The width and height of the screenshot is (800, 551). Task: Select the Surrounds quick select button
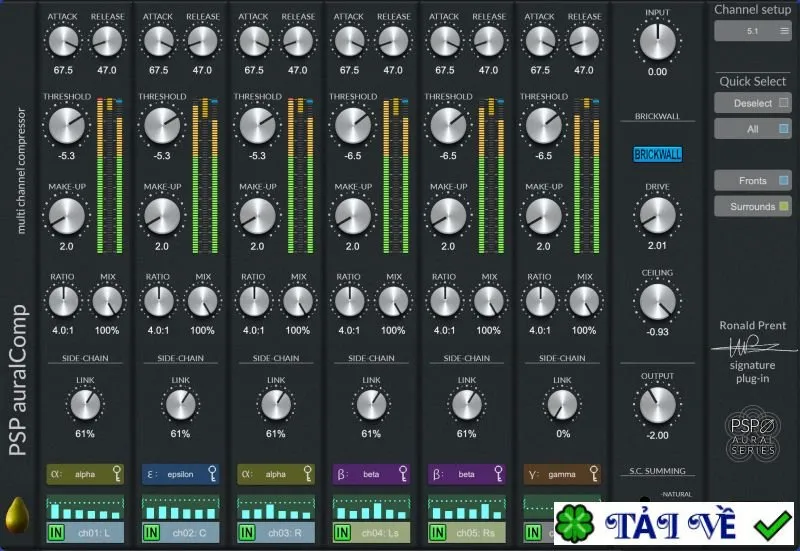pyautogui.click(x=753, y=207)
